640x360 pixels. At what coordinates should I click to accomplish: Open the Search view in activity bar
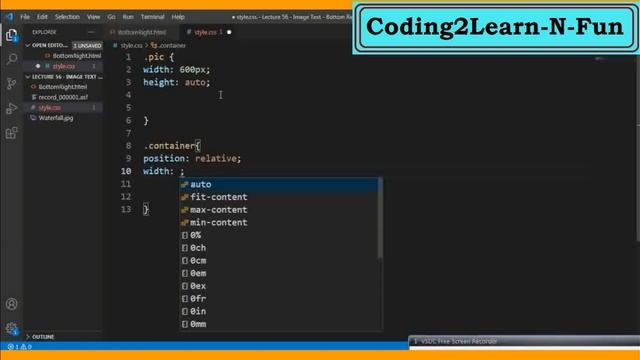(x=12, y=60)
